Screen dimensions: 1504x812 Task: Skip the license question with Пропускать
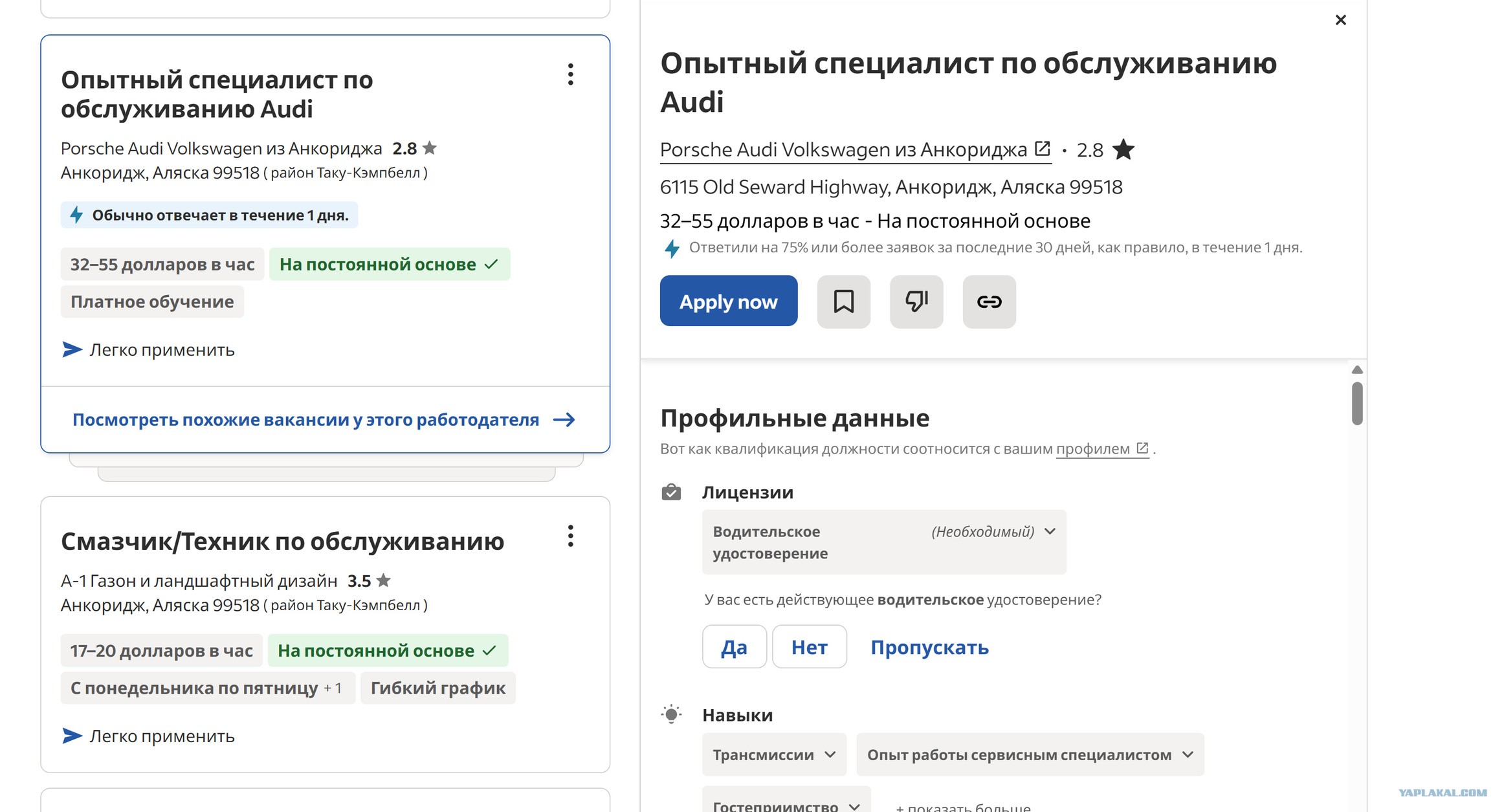(929, 647)
